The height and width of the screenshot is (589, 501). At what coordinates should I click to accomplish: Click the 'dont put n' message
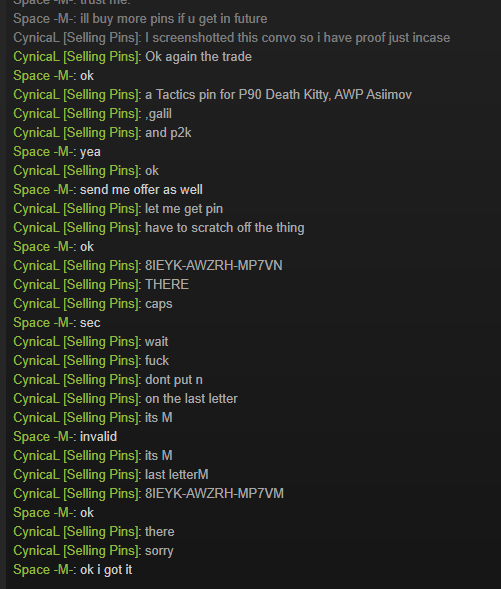(x=174, y=379)
